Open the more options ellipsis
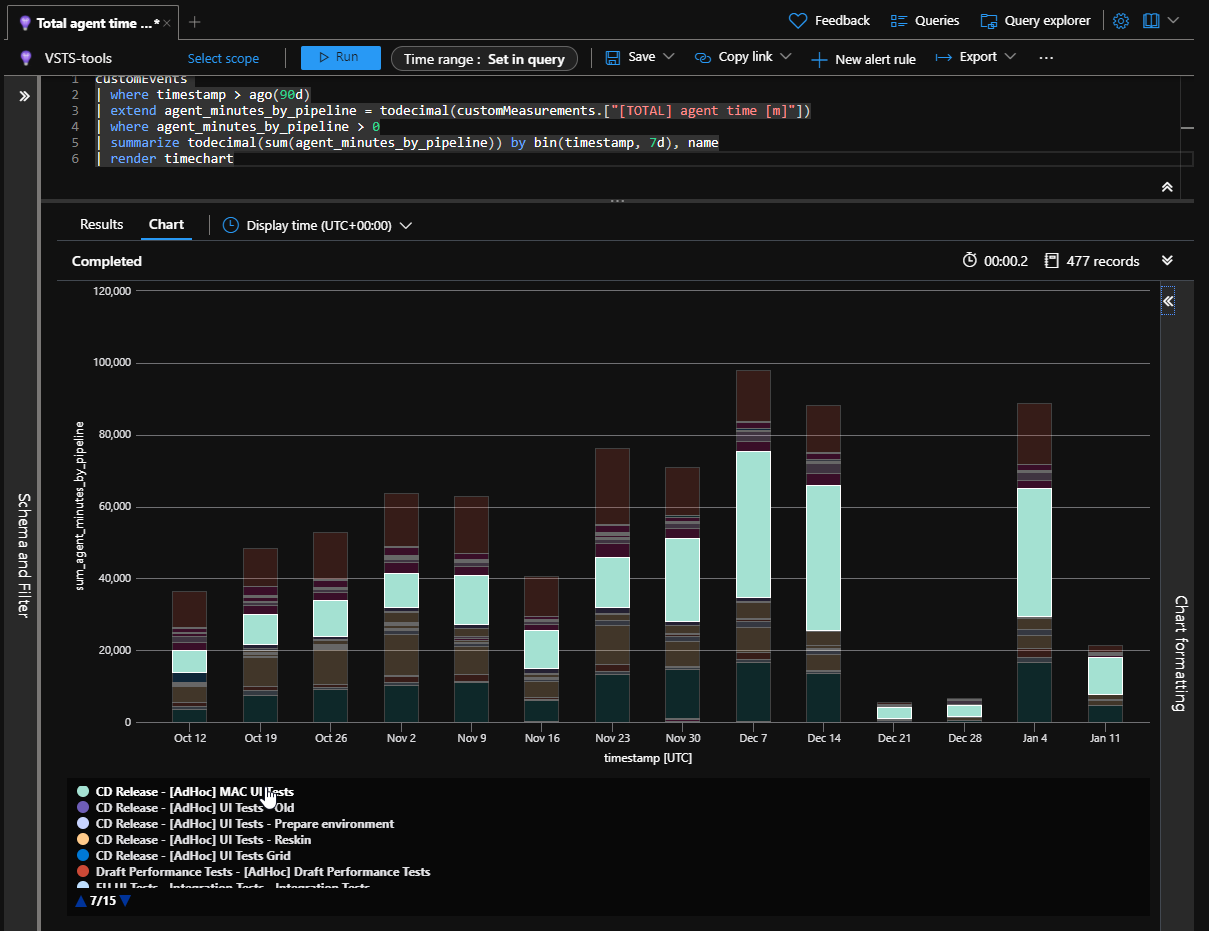Image resolution: width=1209 pixels, height=931 pixels. [1046, 58]
